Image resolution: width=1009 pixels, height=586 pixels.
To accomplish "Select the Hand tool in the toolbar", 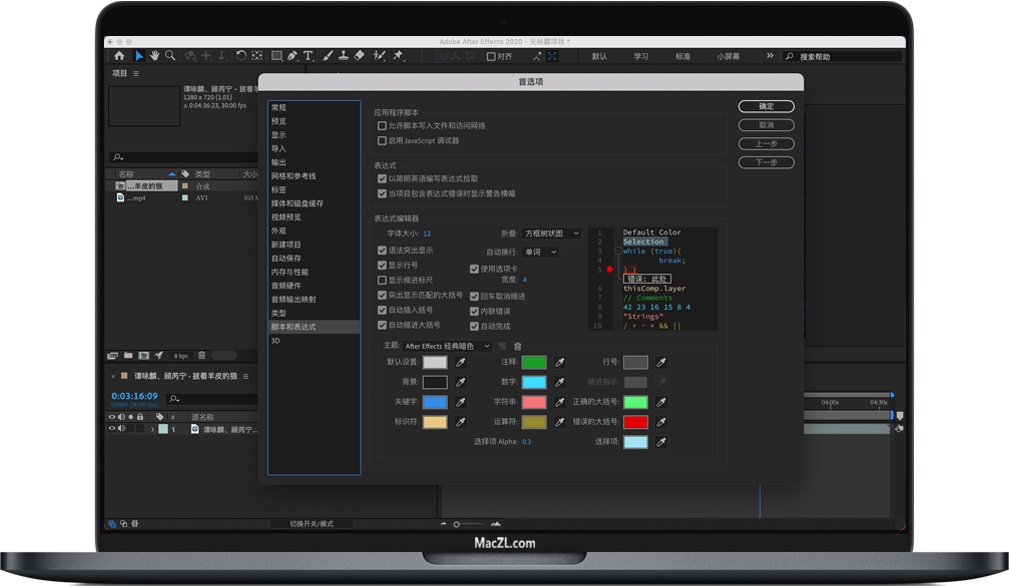I will click(x=155, y=57).
